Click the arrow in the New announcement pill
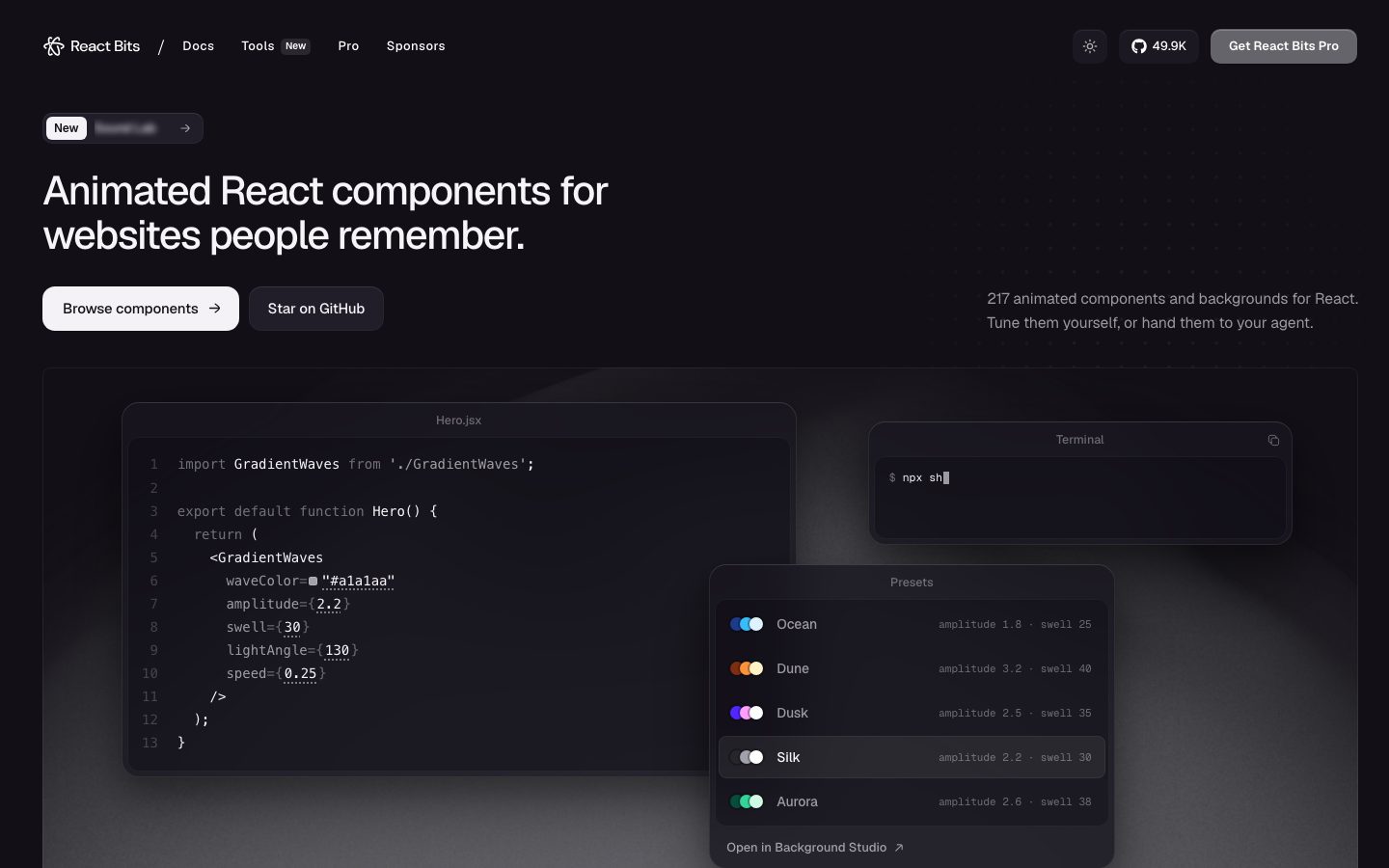The width and height of the screenshot is (1389, 868). click(x=185, y=128)
